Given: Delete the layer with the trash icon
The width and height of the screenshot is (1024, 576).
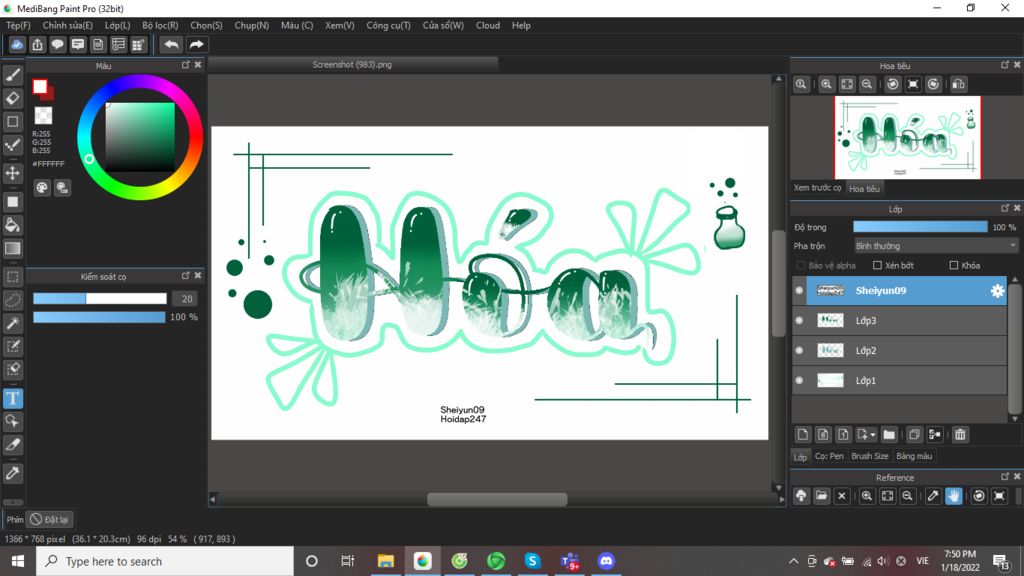Looking at the screenshot, I should point(960,434).
